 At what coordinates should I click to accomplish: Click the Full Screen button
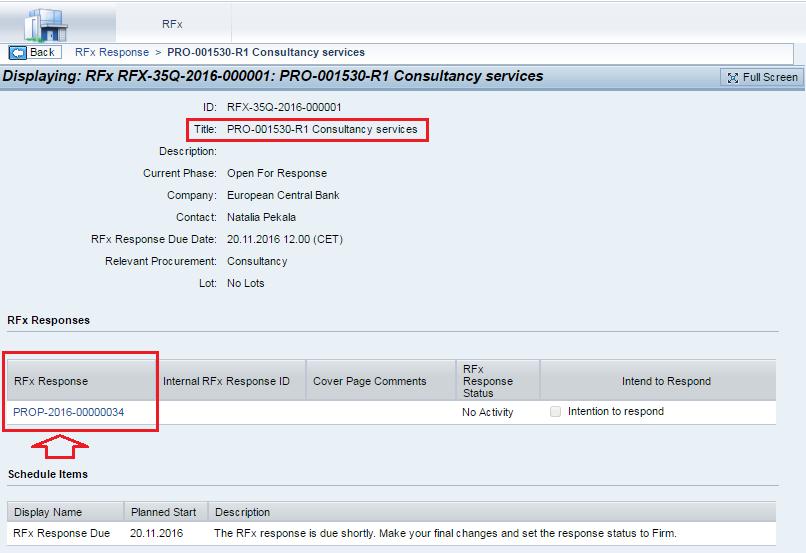tap(762, 77)
